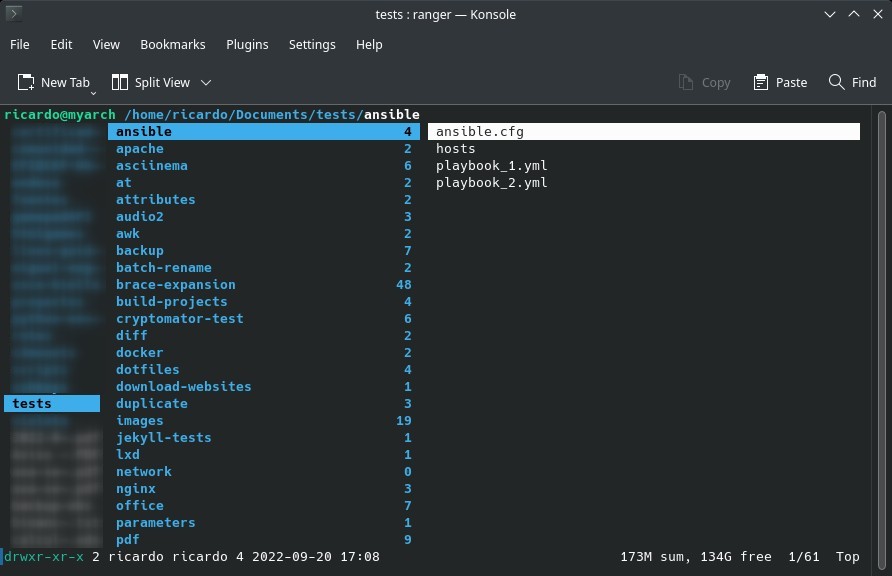The image size is (892, 576).
Task: Click the Split View icon
Action: pyautogui.click(x=119, y=82)
